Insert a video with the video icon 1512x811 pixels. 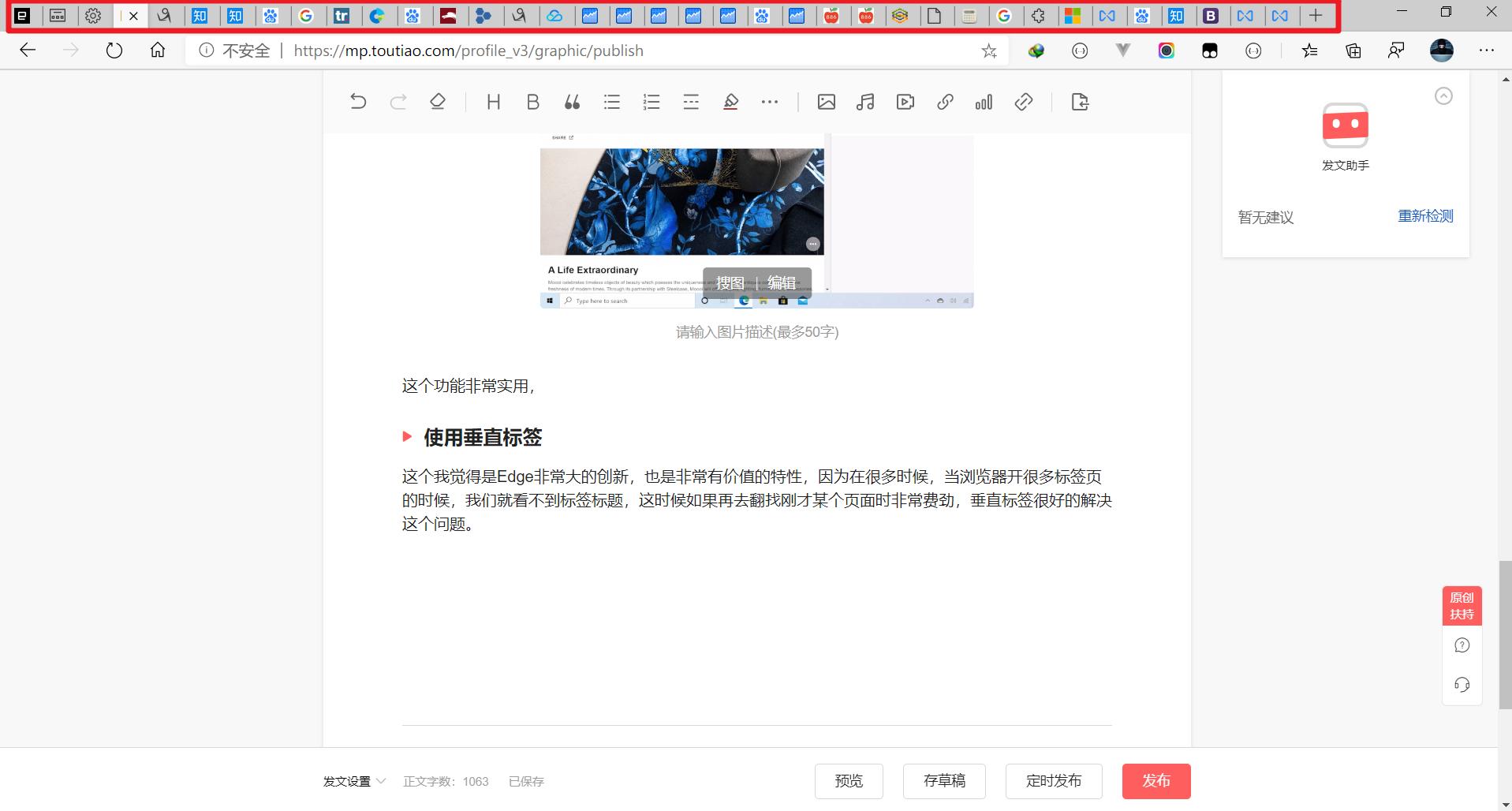pos(905,101)
